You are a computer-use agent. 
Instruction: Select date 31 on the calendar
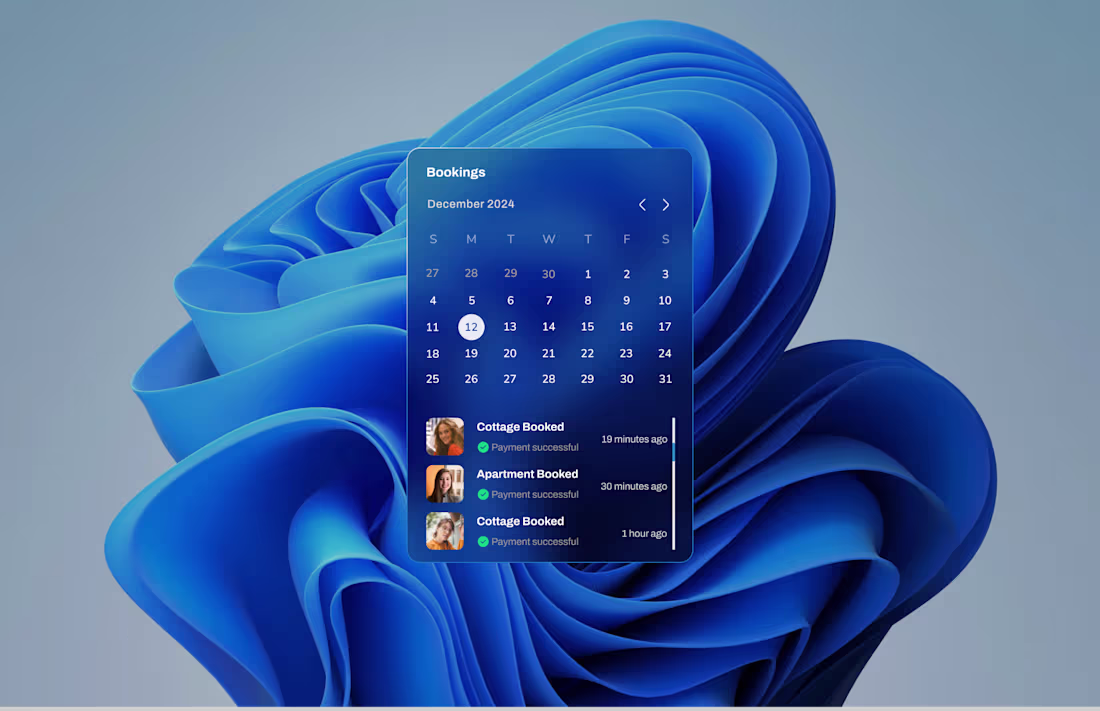click(x=665, y=379)
